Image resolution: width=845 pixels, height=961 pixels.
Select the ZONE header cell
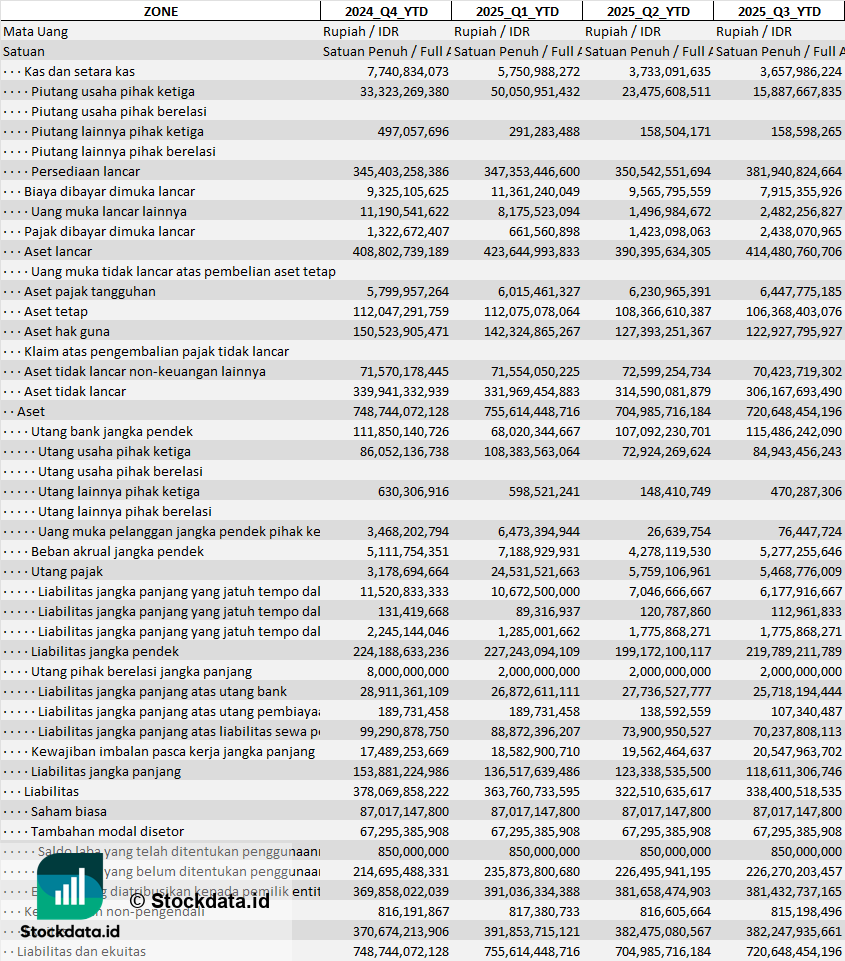tap(161, 11)
